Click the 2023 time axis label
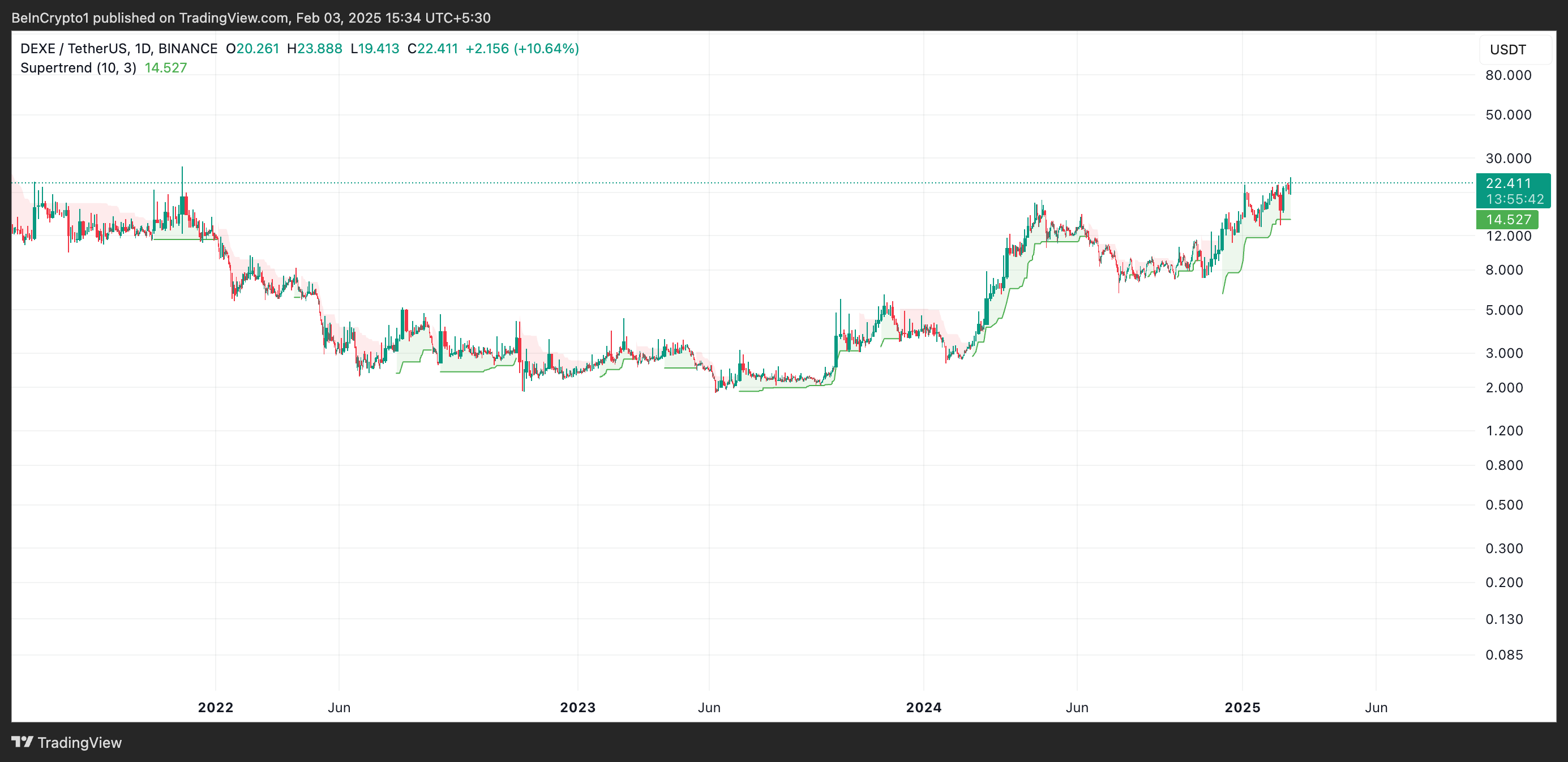The width and height of the screenshot is (1568, 762). (x=577, y=707)
